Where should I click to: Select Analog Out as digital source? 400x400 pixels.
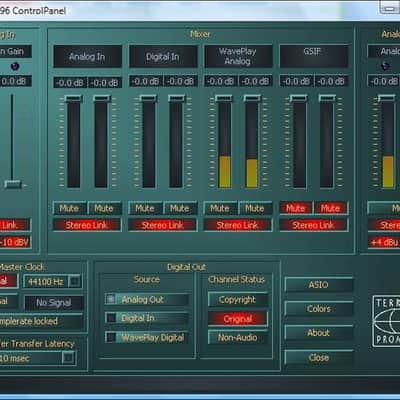(147, 299)
